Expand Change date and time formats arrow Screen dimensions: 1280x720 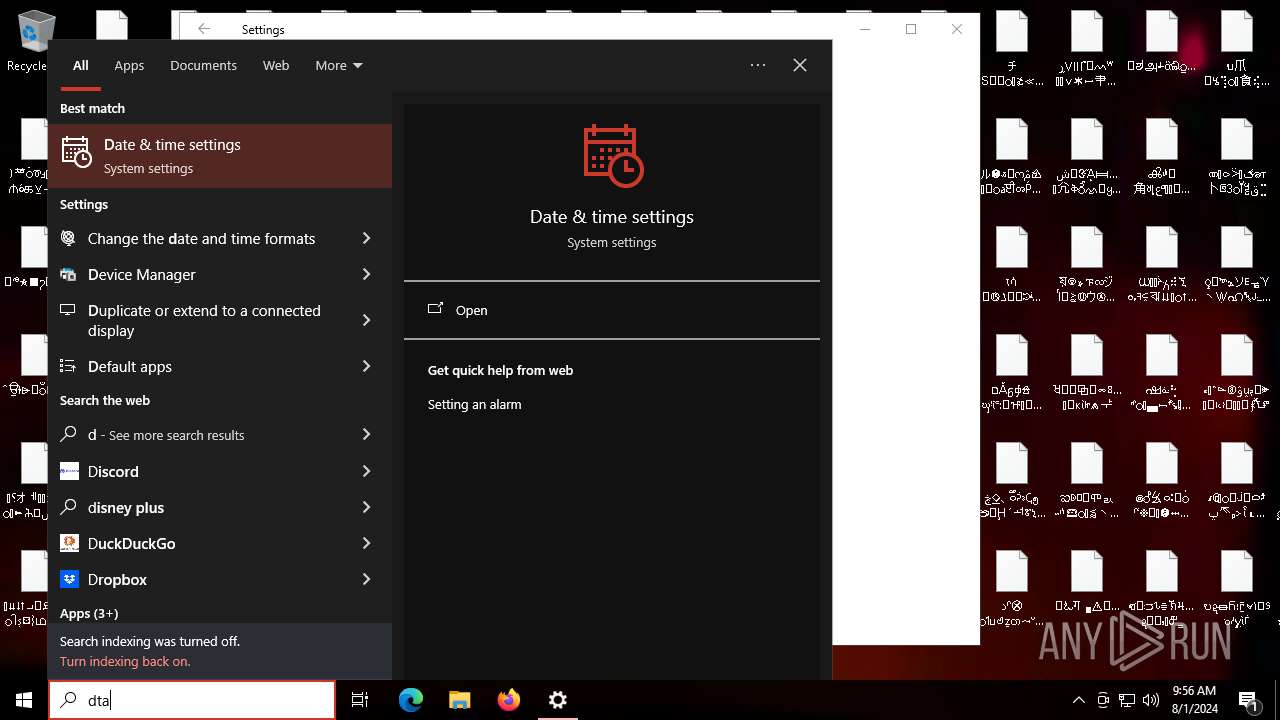[367, 238]
